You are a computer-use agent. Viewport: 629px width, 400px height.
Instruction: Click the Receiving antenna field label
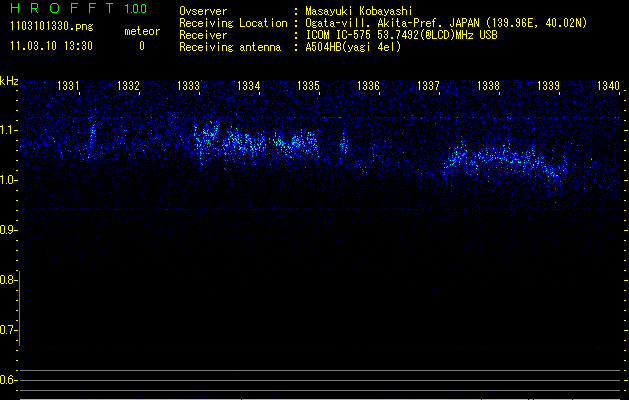230,47
